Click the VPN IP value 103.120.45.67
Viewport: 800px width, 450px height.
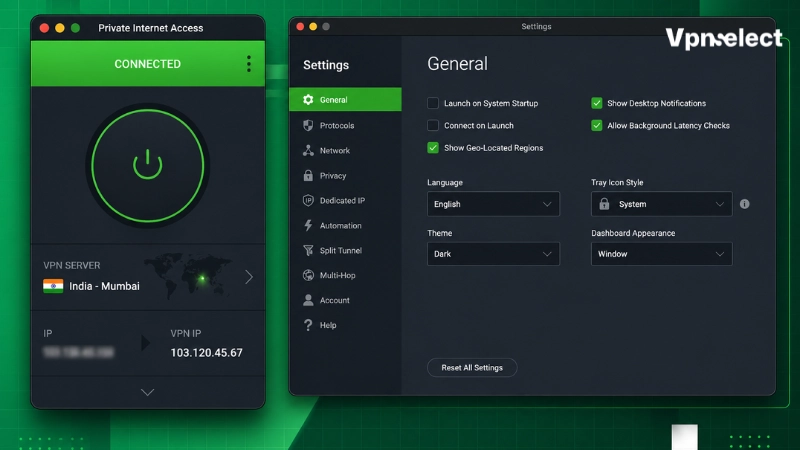(x=207, y=353)
